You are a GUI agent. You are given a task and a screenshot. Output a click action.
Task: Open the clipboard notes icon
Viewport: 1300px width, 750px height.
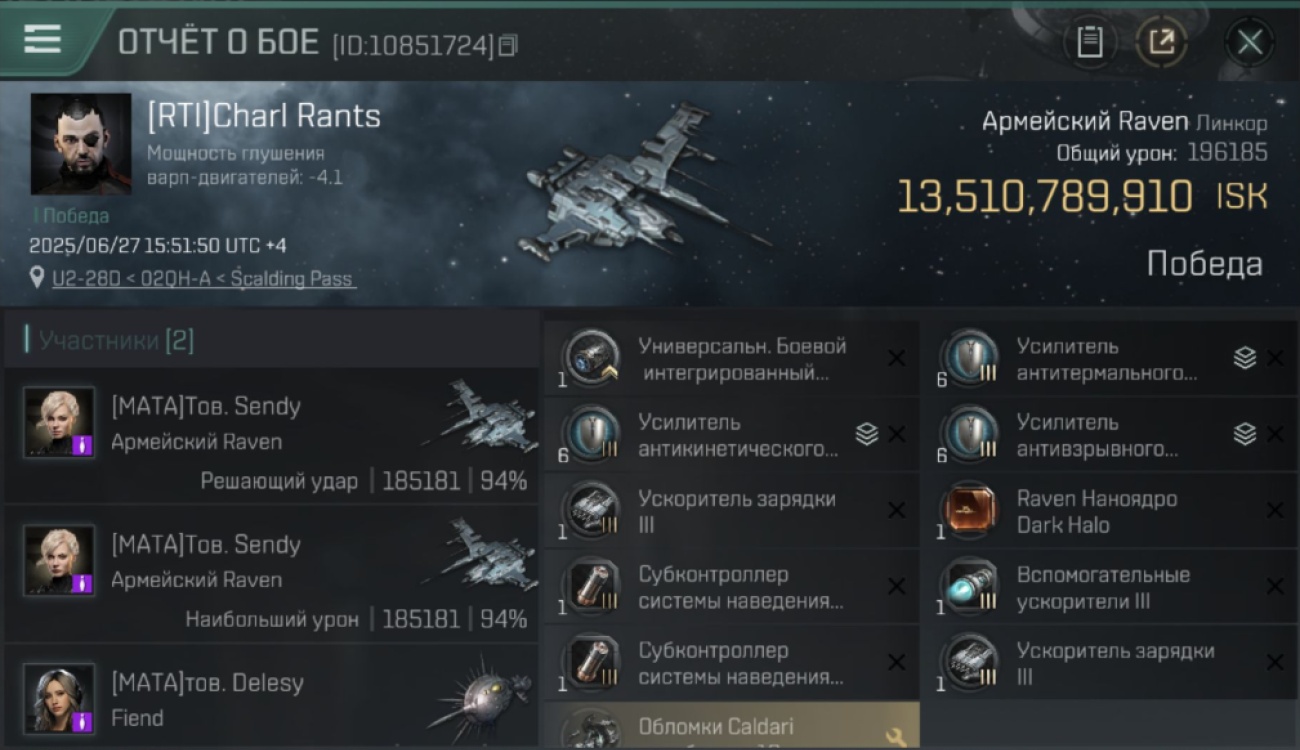pyautogui.click(x=1090, y=42)
